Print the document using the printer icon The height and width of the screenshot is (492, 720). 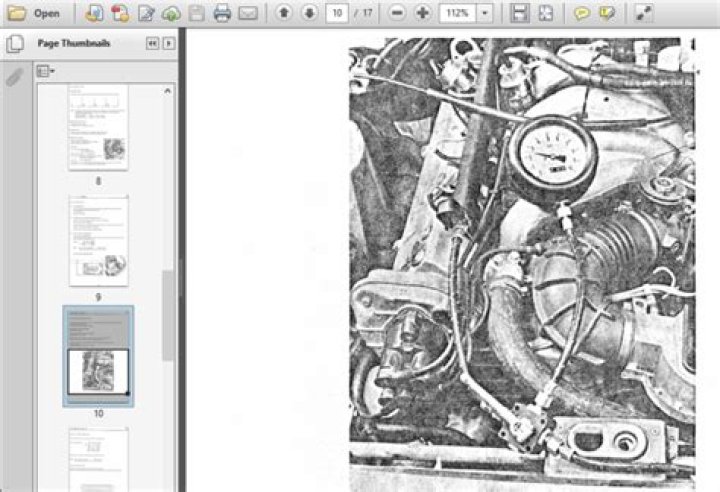coord(222,13)
